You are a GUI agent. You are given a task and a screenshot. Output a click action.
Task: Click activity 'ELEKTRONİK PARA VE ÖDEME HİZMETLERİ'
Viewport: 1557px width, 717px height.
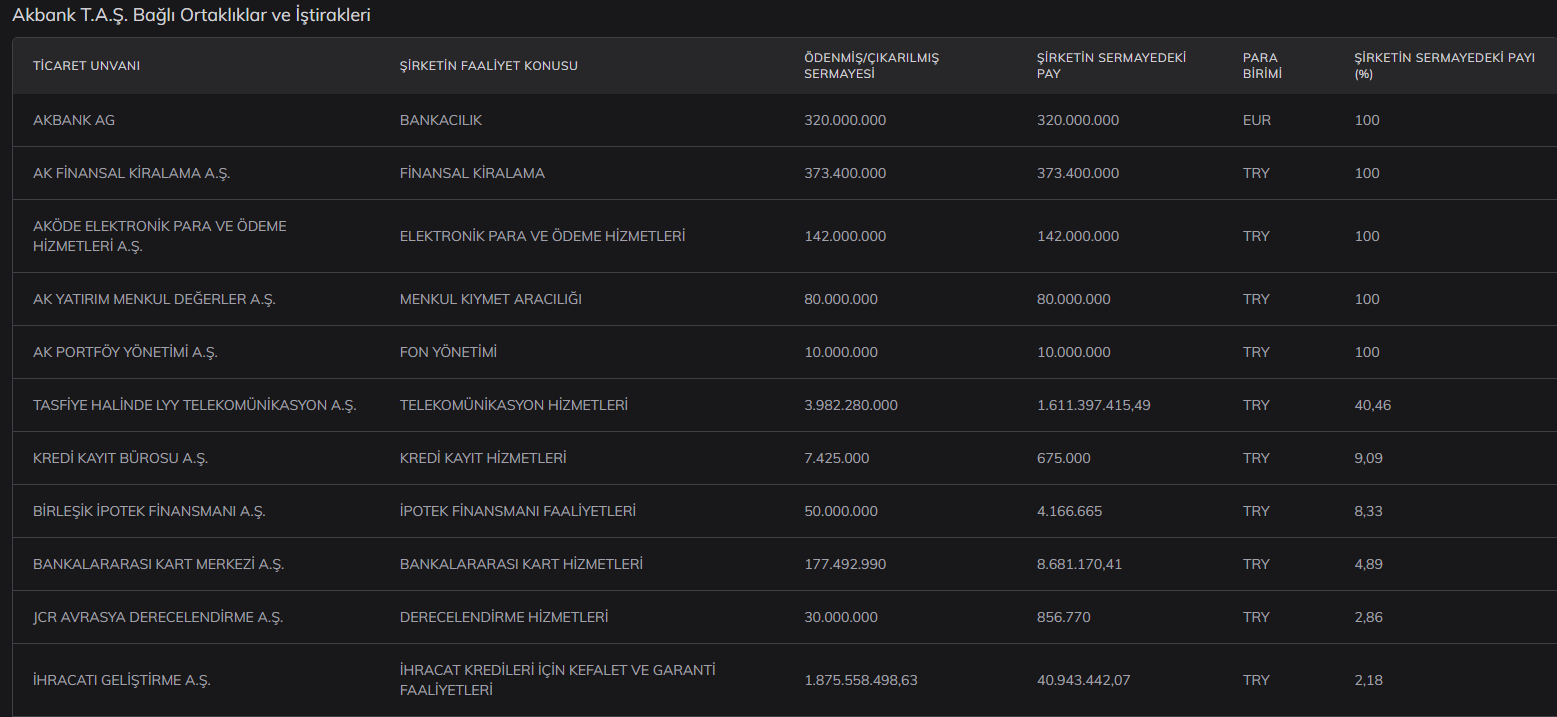542,236
